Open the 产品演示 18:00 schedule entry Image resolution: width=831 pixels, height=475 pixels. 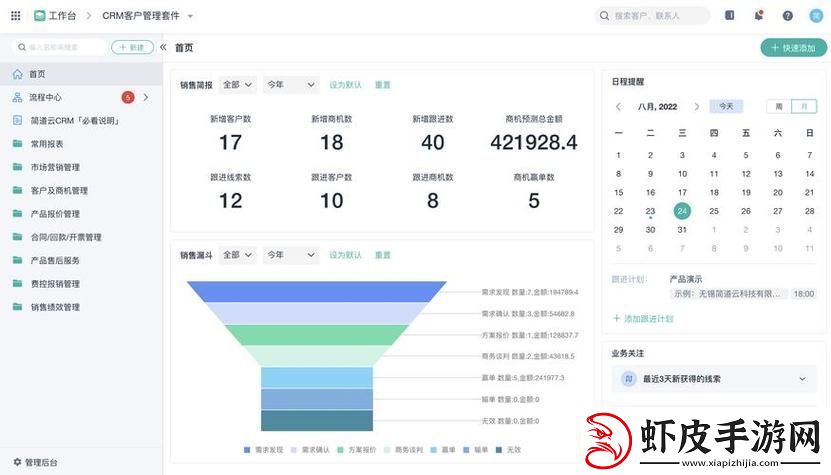point(742,294)
